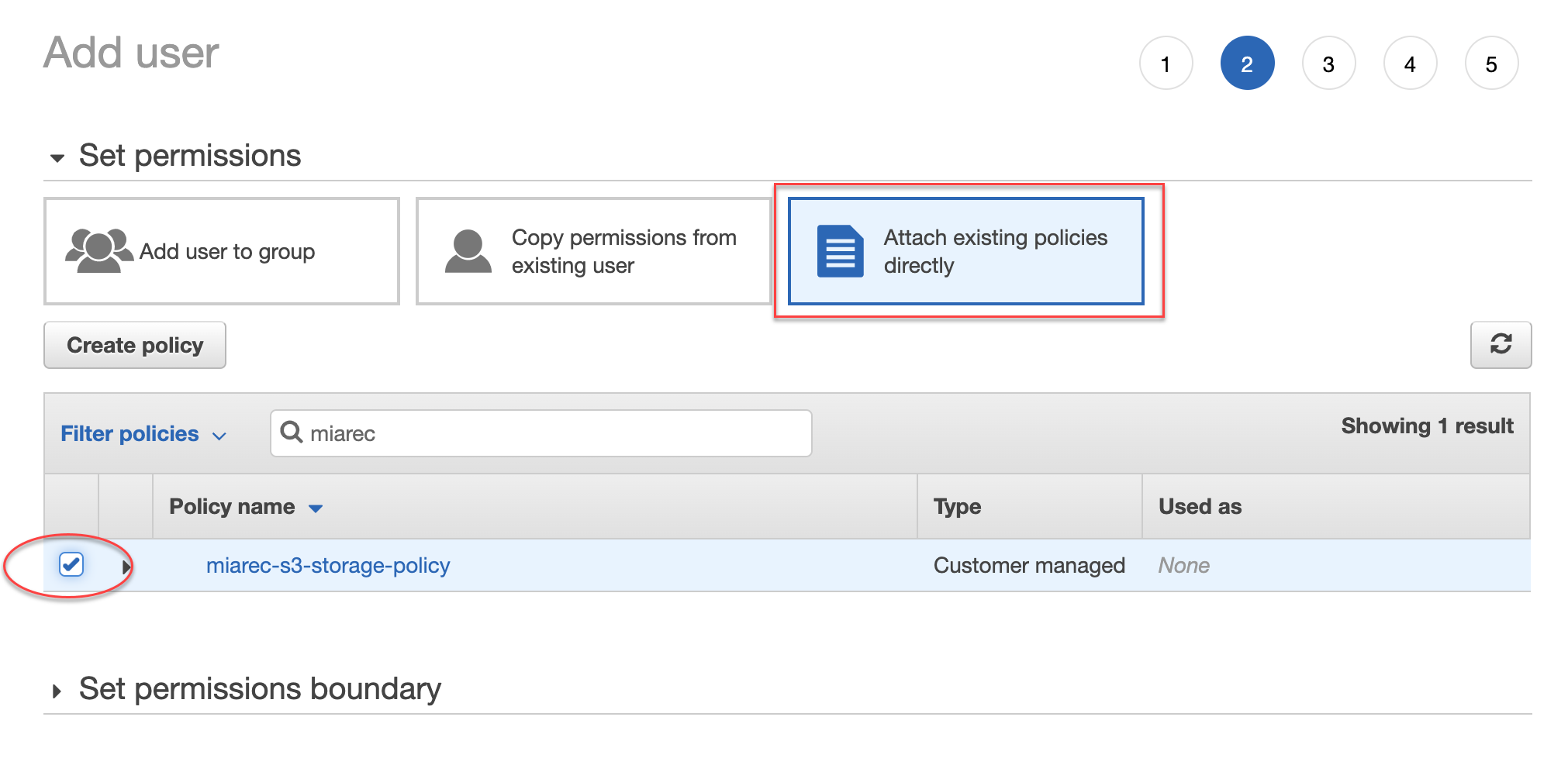The image size is (1568, 772).
Task: Open the Filter policies dropdown
Action: pyautogui.click(x=143, y=433)
